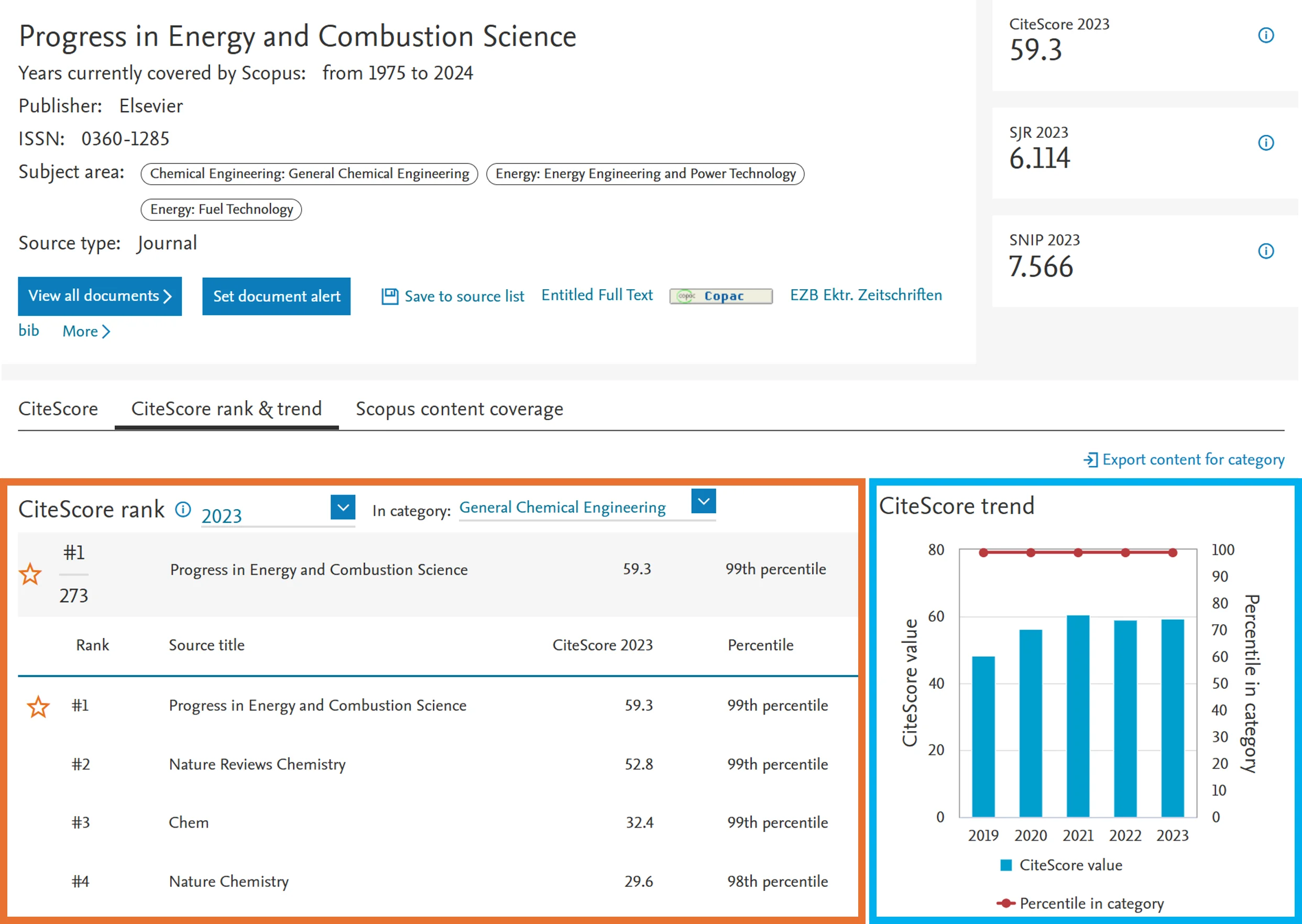The width and height of the screenshot is (1302, 924).
Task: Open the Scopus content coverage tab
Action: coord(459,409)
